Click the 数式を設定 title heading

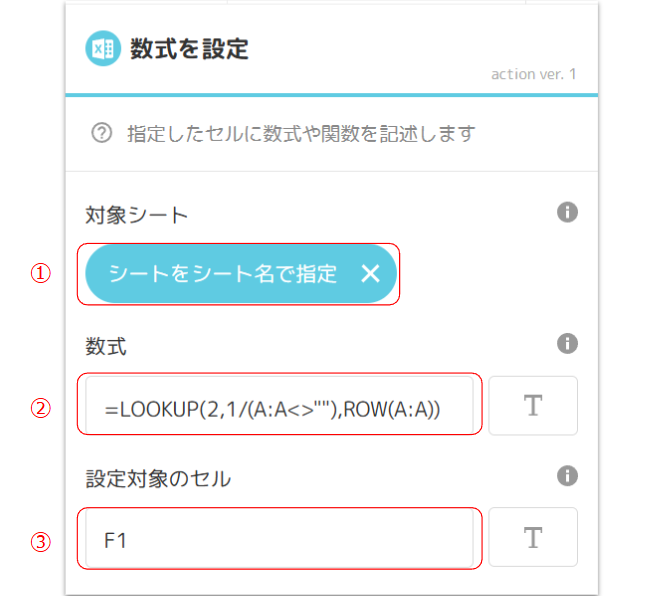189,49
